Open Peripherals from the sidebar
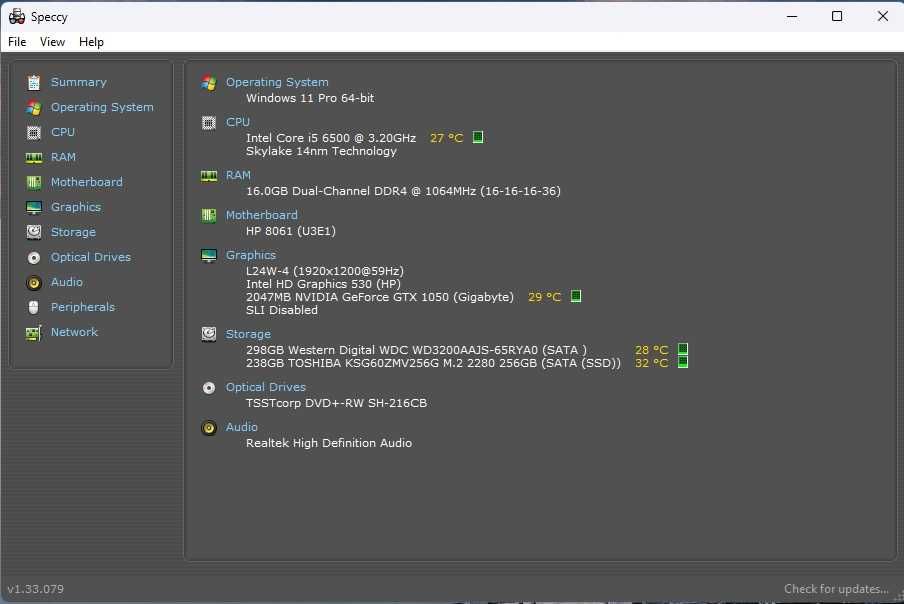Screen dimensions: 904x604 (82, 307)
